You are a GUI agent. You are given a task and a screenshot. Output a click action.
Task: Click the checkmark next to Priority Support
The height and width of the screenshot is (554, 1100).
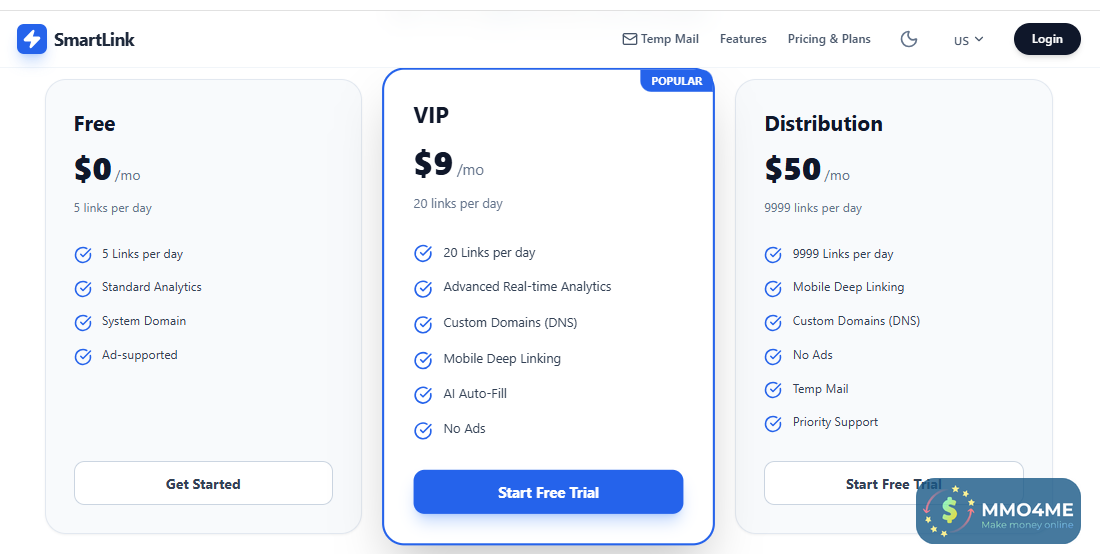pyautogui.click(x=773, y=424)
